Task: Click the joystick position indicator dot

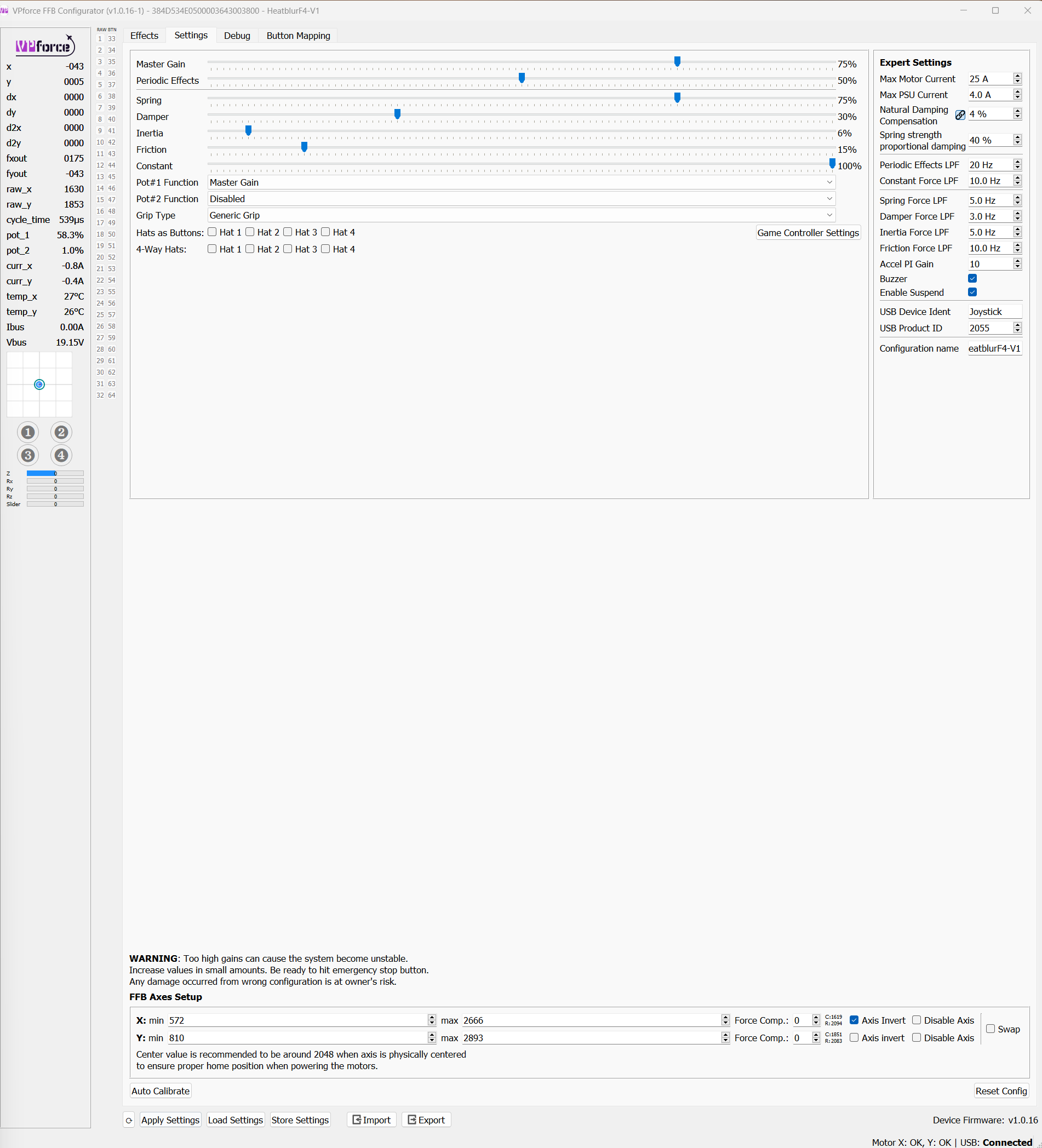Action: (39, 384)
